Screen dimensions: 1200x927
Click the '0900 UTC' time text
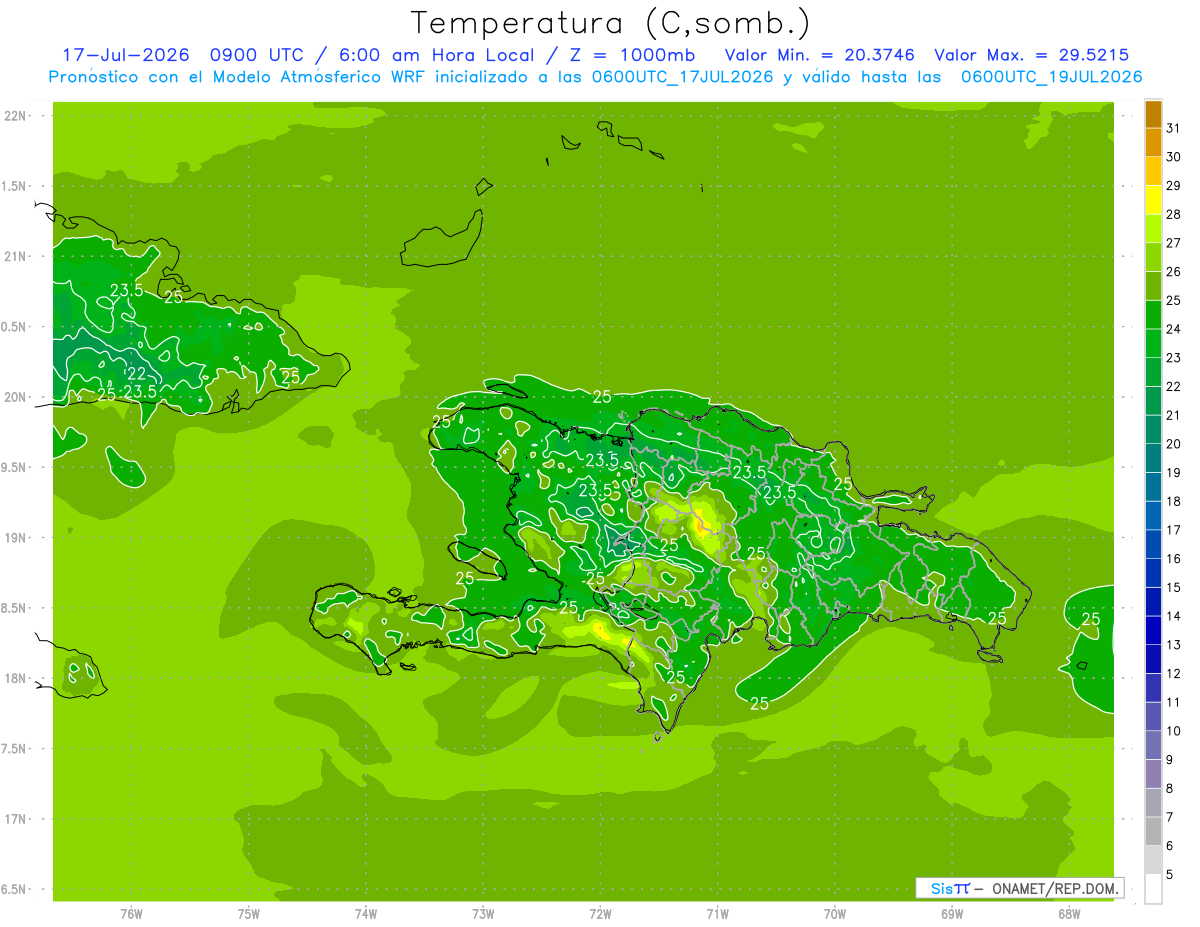(258, 55)
